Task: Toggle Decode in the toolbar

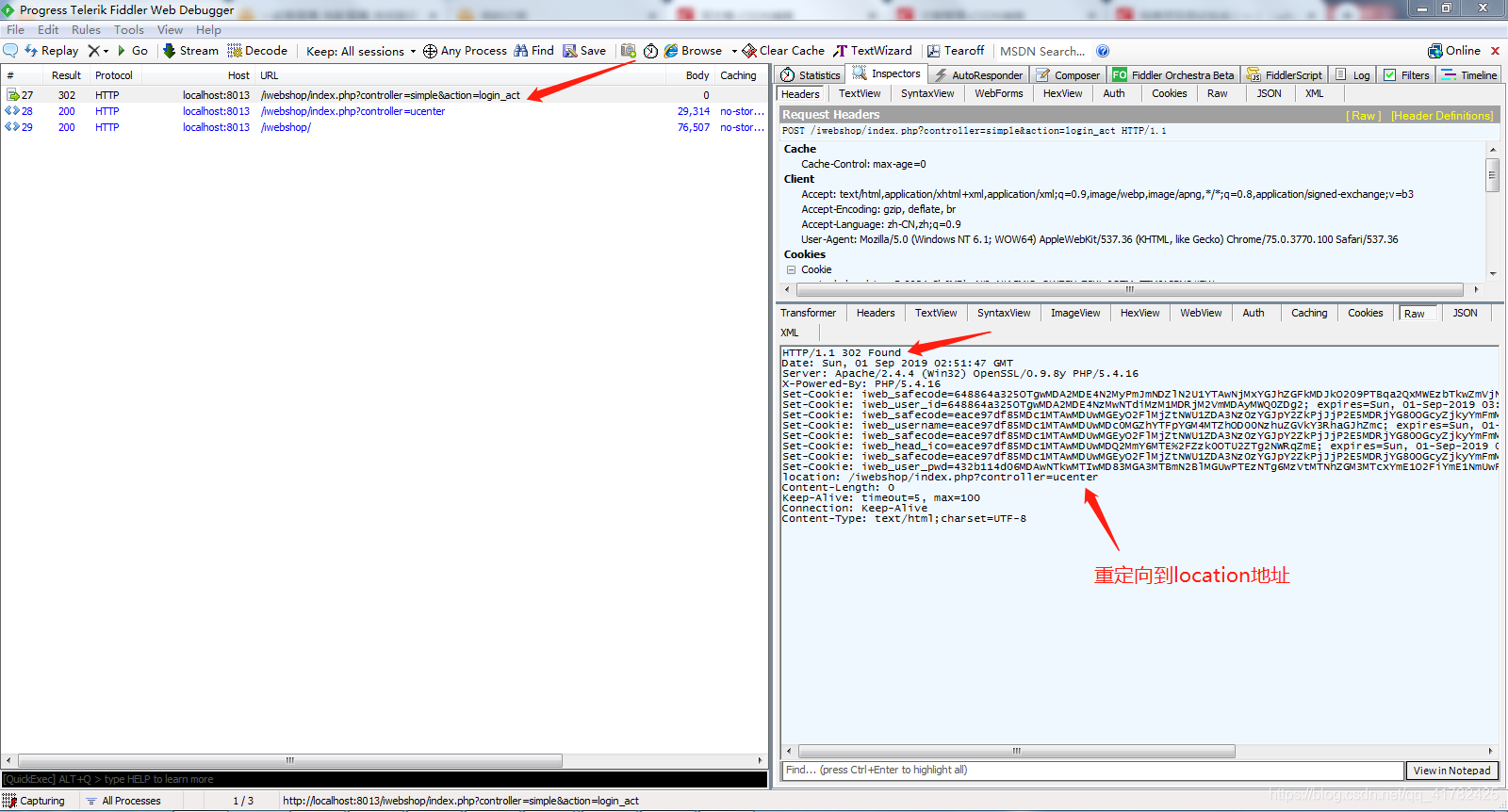Action: click(257, 51)
